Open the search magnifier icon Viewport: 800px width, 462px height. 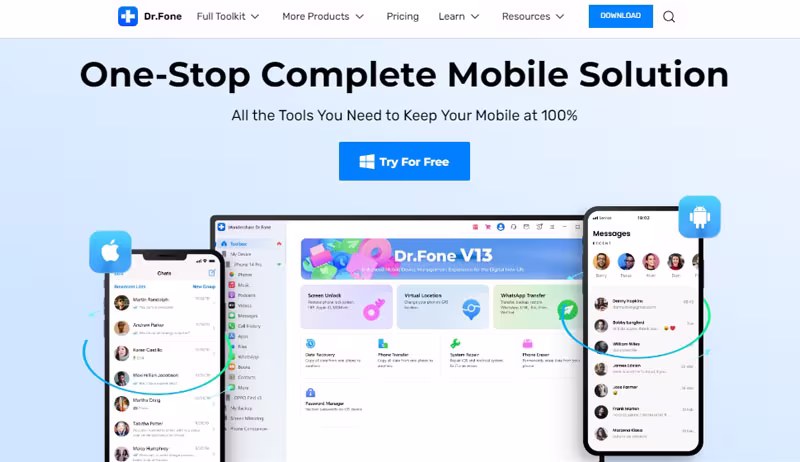(669, 17)
